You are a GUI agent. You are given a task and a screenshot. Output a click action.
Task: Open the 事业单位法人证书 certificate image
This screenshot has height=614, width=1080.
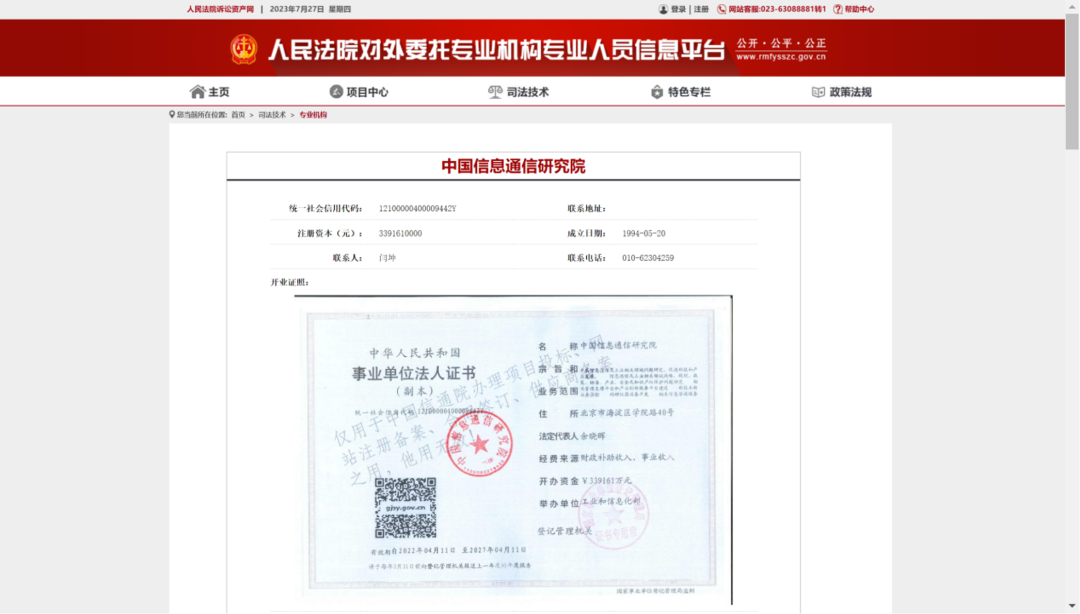click(x=513, y=450)
